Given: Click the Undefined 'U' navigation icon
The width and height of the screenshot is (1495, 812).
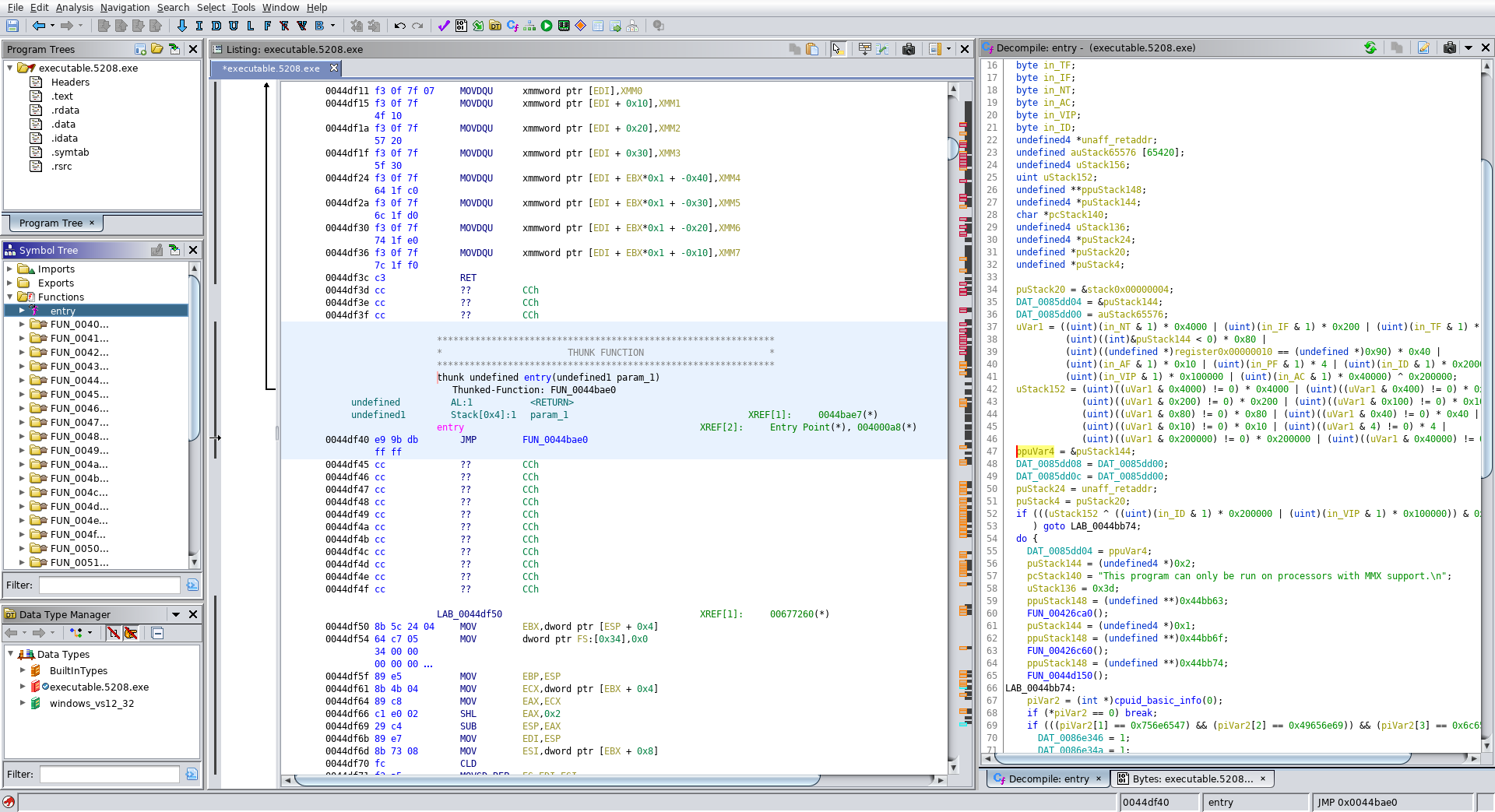Looking at the screenshot, I should click(x=234, y=26).
